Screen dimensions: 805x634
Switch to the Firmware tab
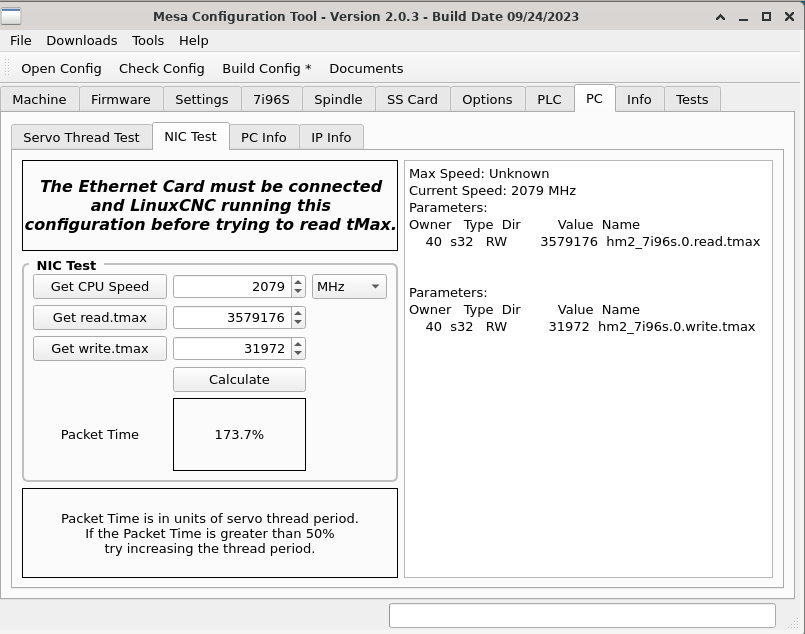[x=121, y=99]
